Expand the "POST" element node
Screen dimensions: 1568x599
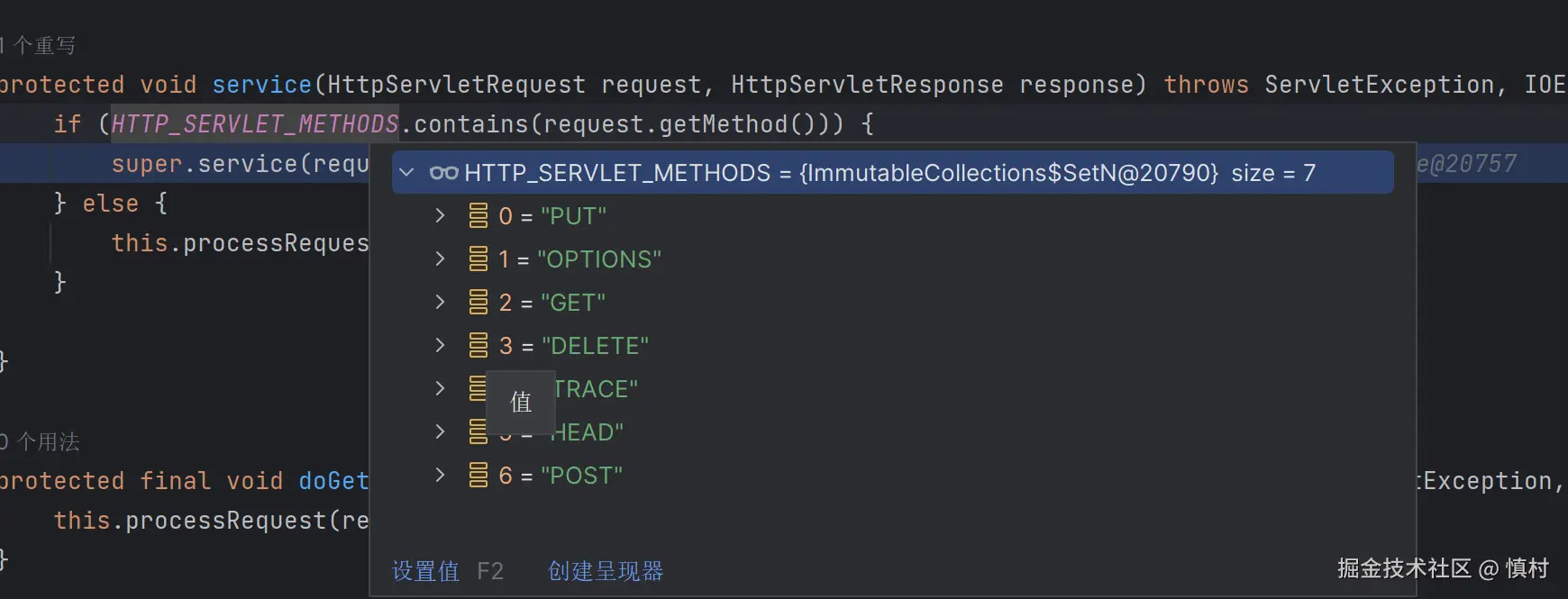tap(440, 476)
